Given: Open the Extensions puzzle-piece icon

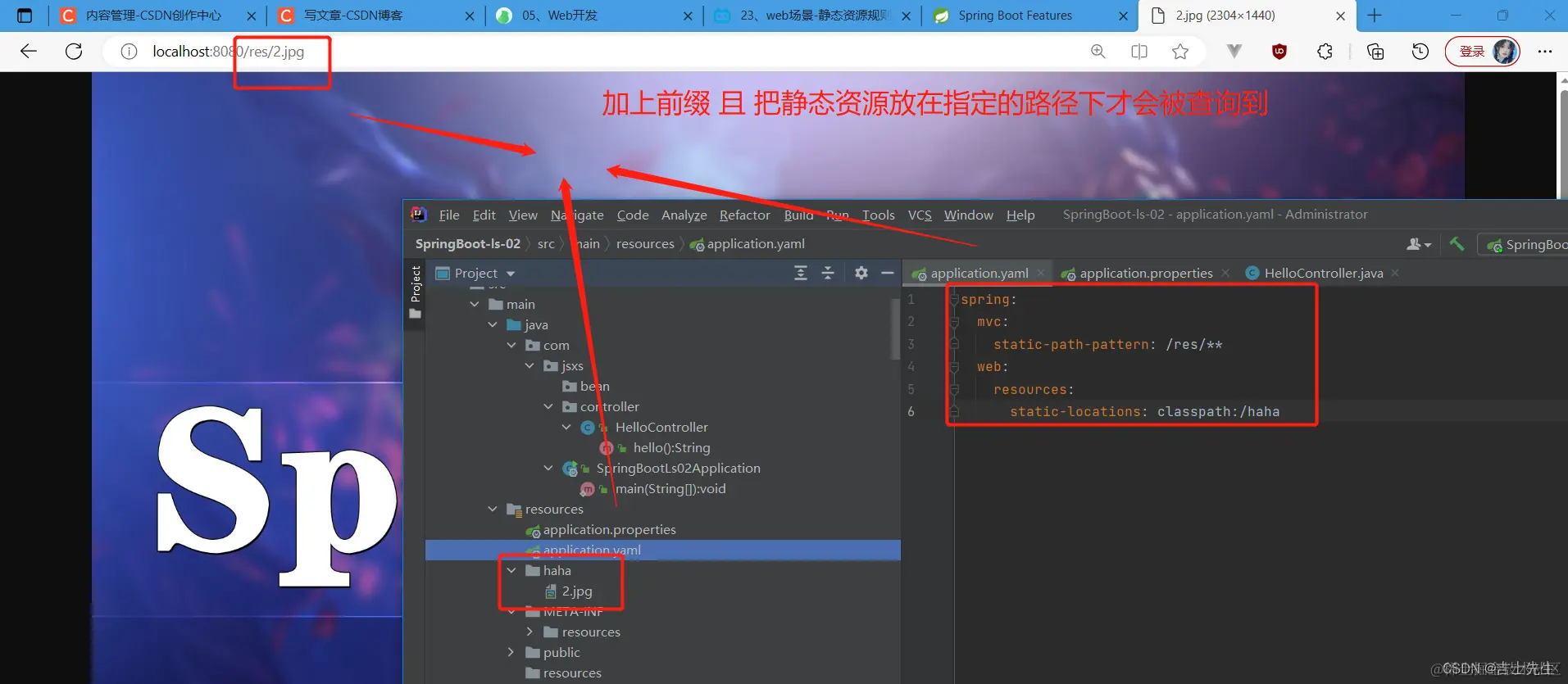Looking at the screenshot, I should (1325, 52).
